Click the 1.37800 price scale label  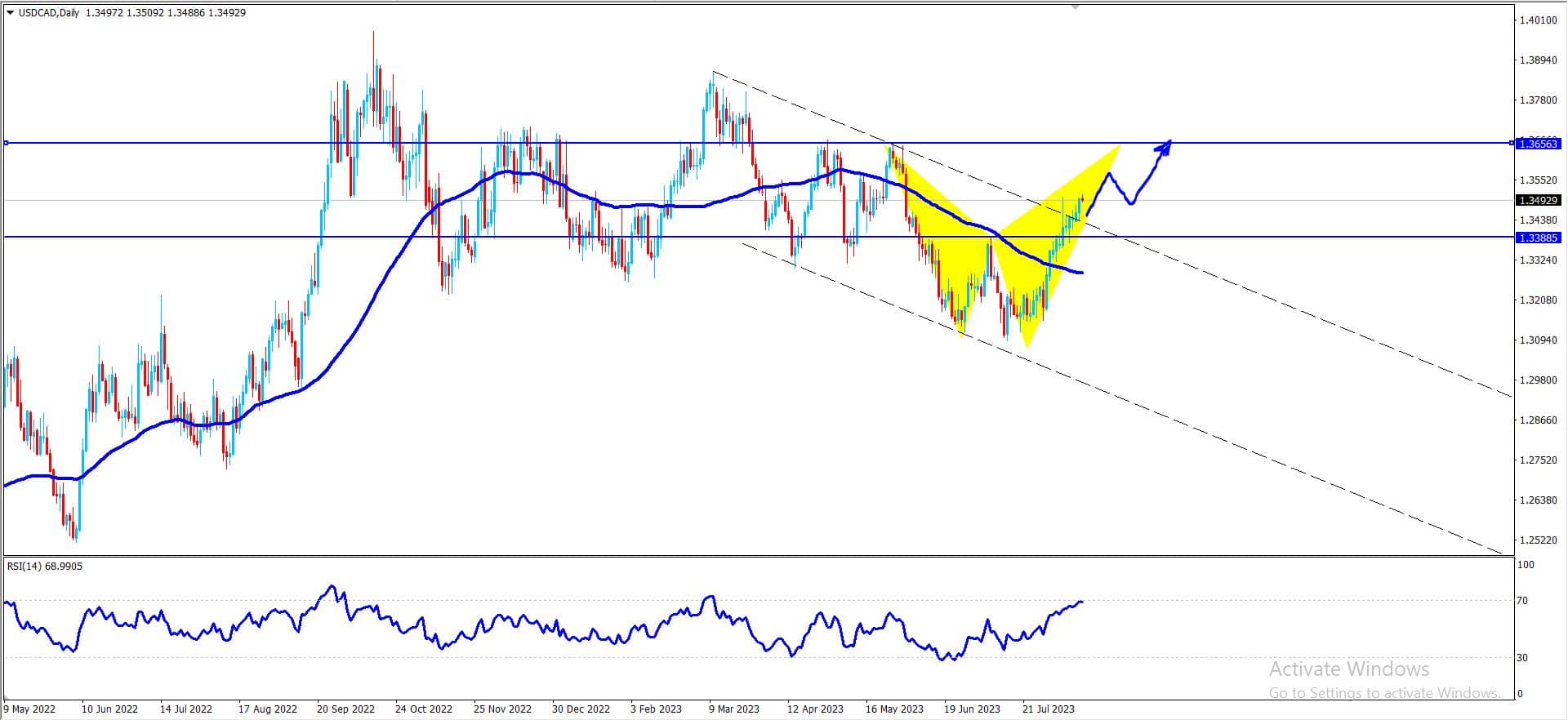pyautogui.click(x=1538, y=100)
